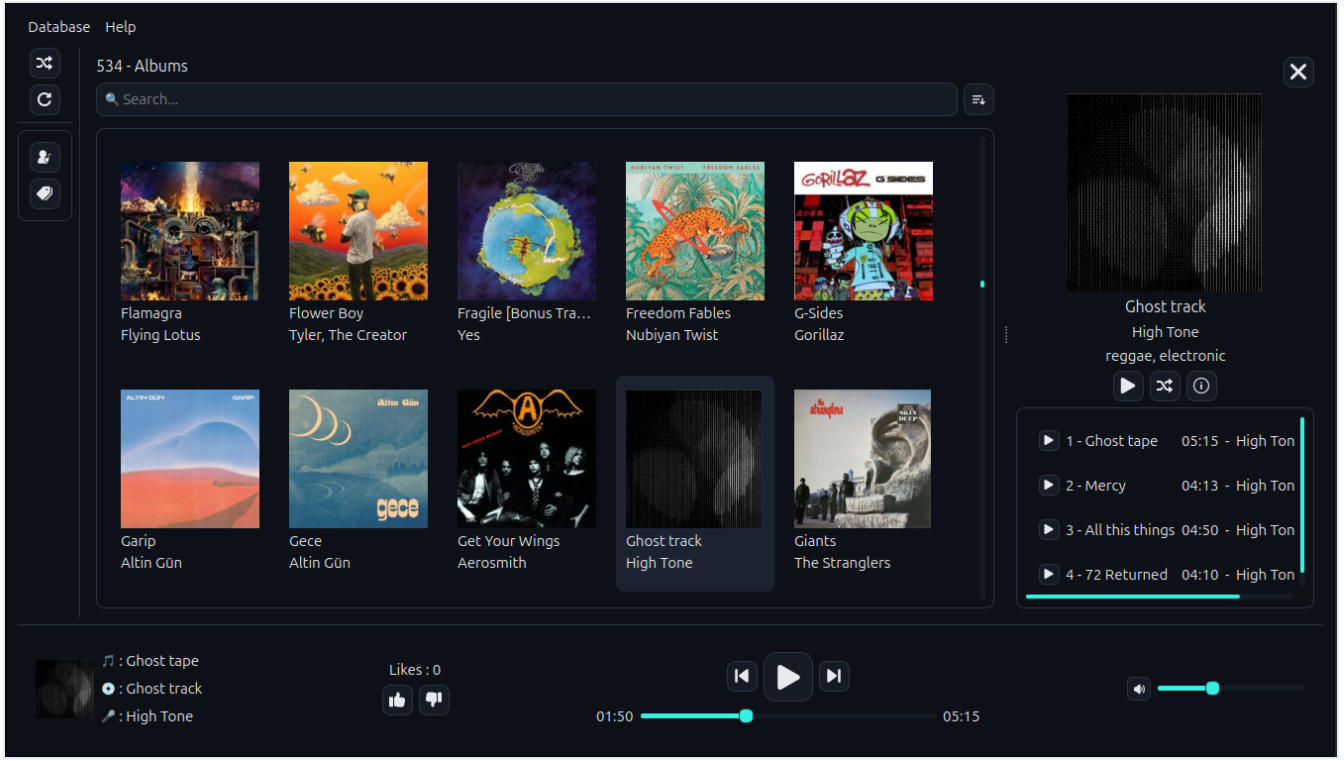This screenshot has height=761, width=1344.
Task: Click the panel splitter handle dots
Action: 1005,334
